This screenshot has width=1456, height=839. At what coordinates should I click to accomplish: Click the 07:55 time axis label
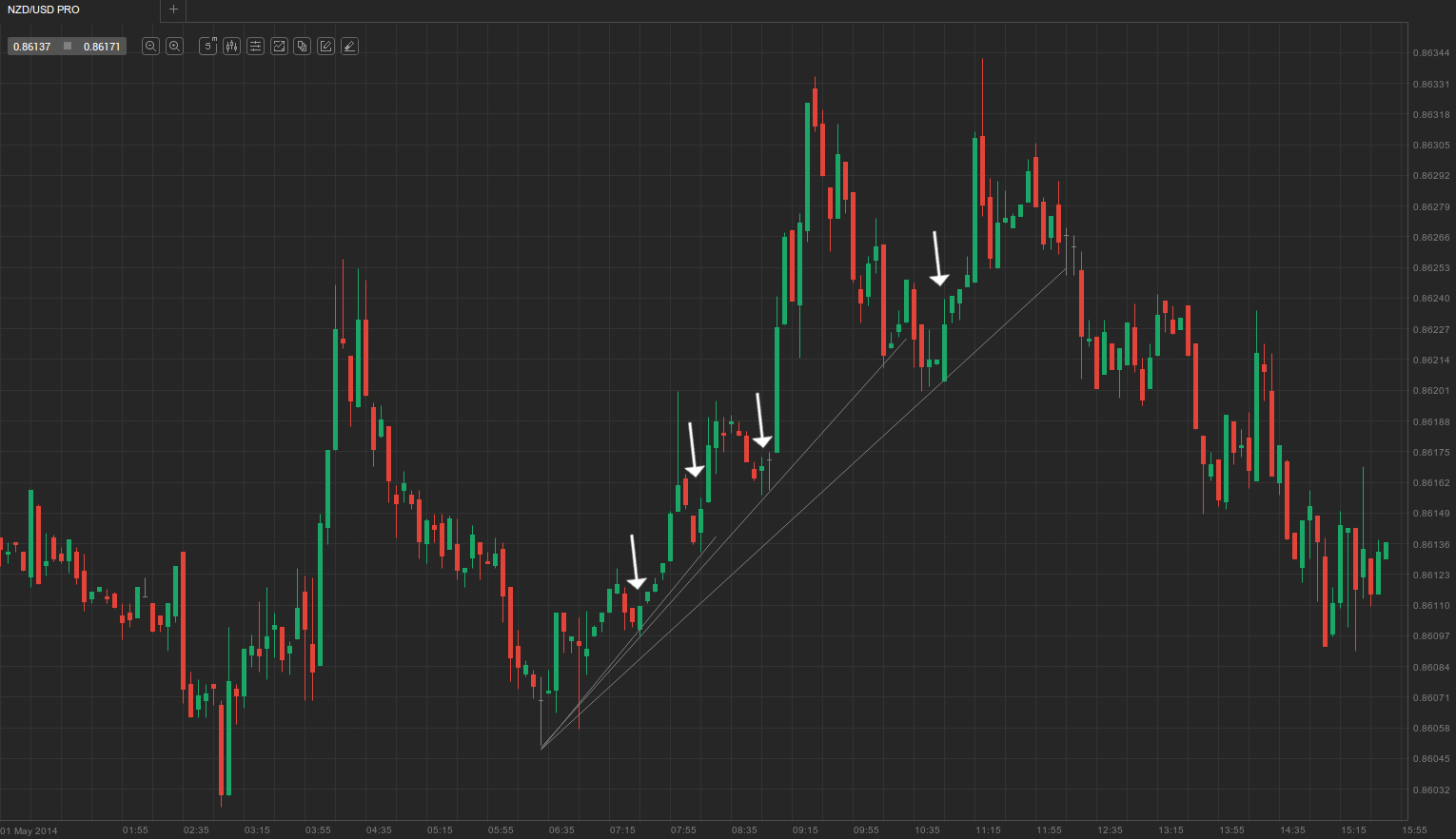[x=683, y=830]
